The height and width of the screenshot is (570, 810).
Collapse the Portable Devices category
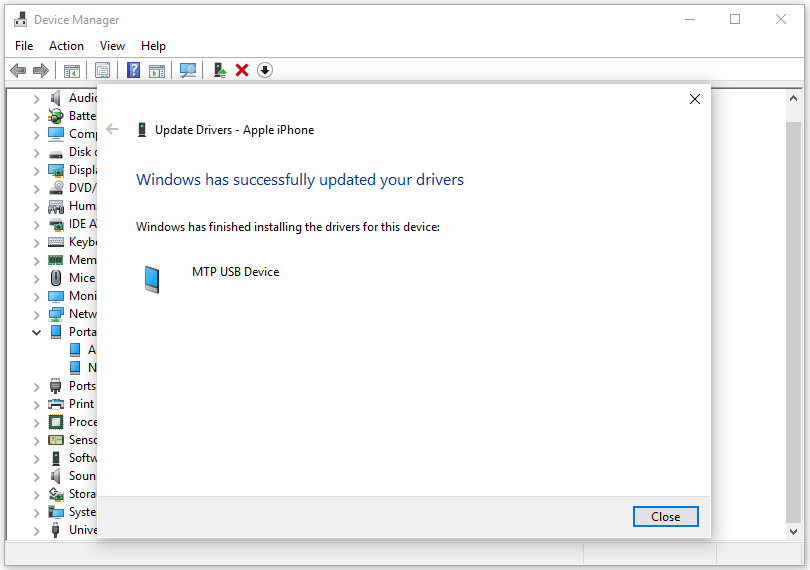point(36,332)
